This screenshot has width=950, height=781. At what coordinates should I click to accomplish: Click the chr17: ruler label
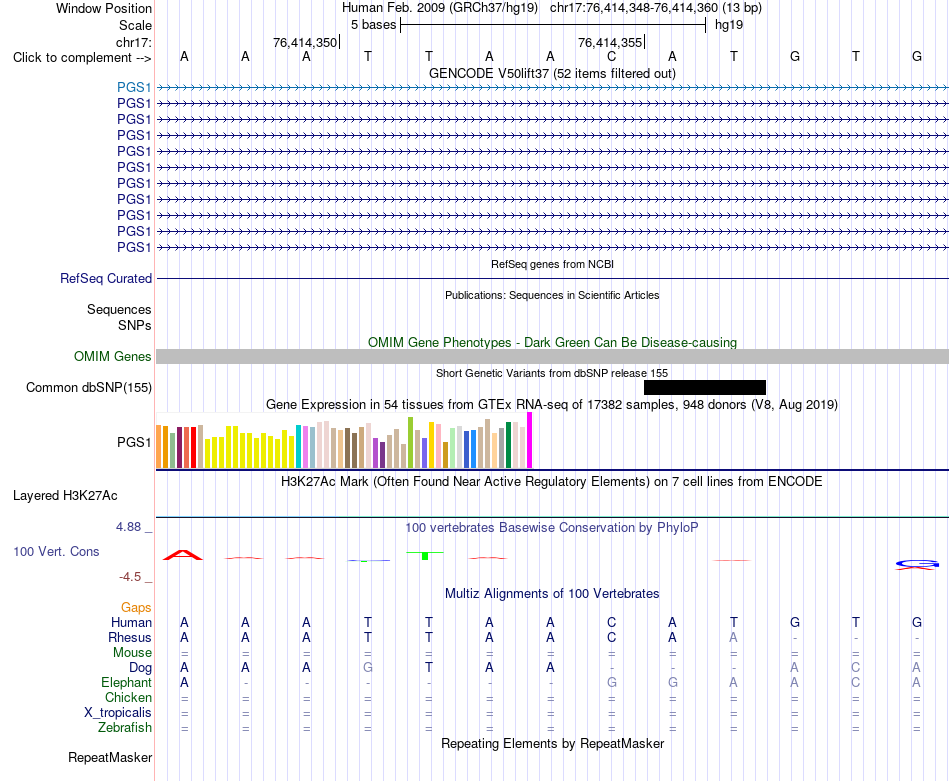[134, 42]
